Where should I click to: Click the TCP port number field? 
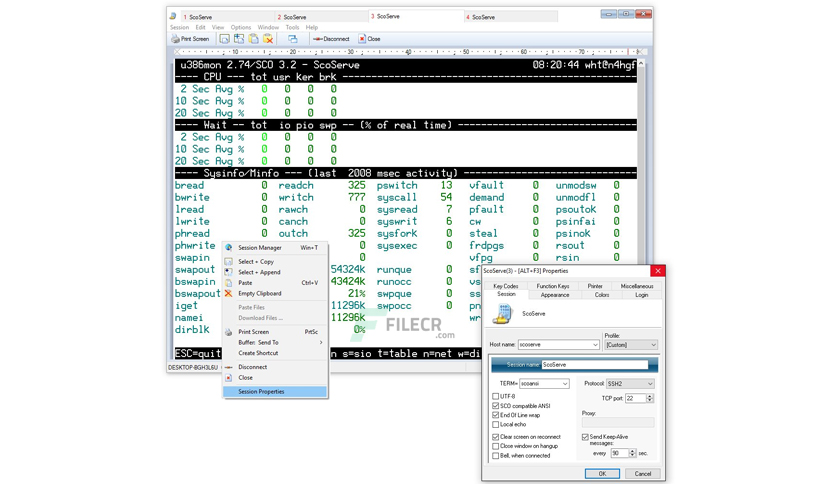(636, 398)
